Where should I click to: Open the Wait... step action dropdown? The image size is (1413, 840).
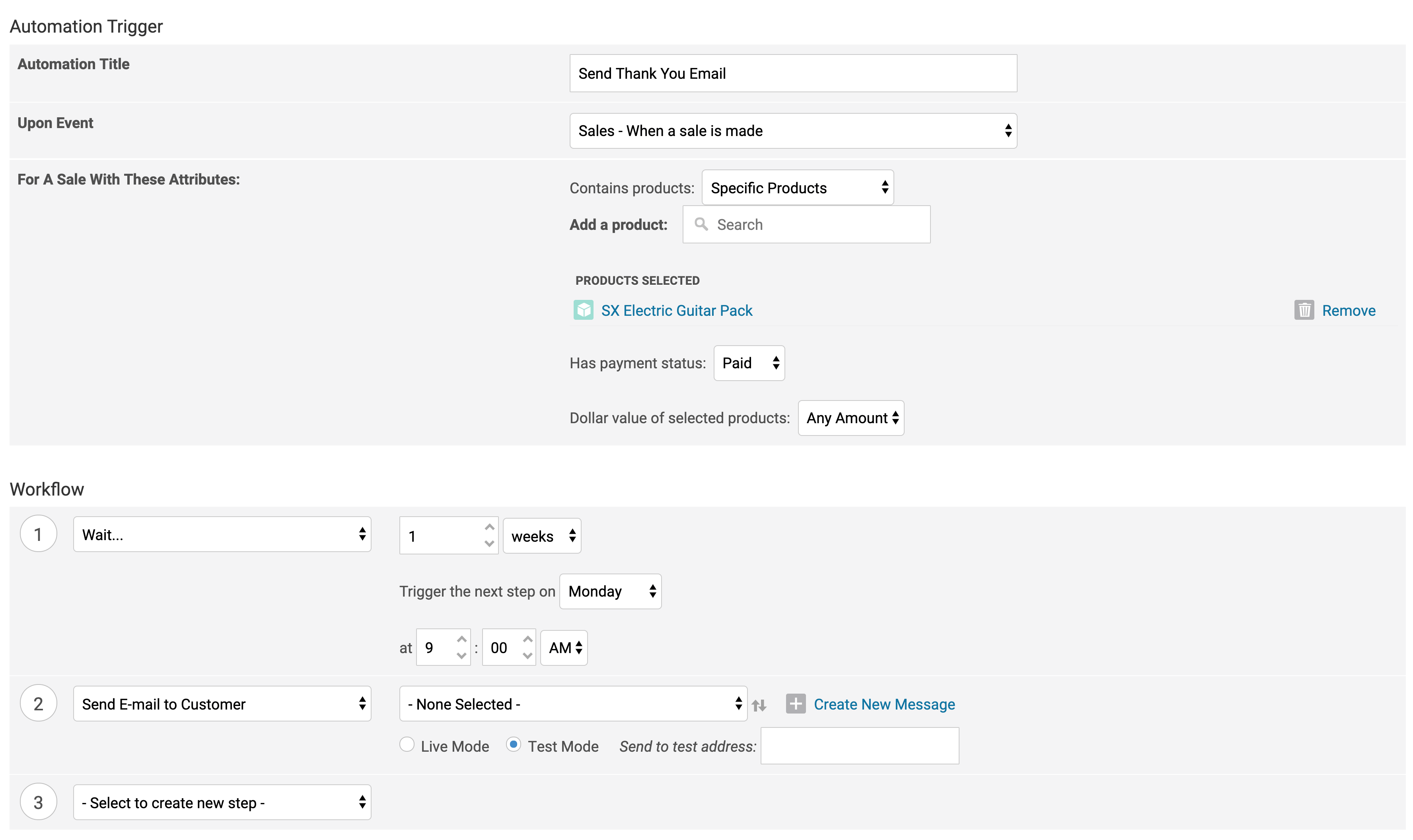pyautogui.click(x=222, y=534)
